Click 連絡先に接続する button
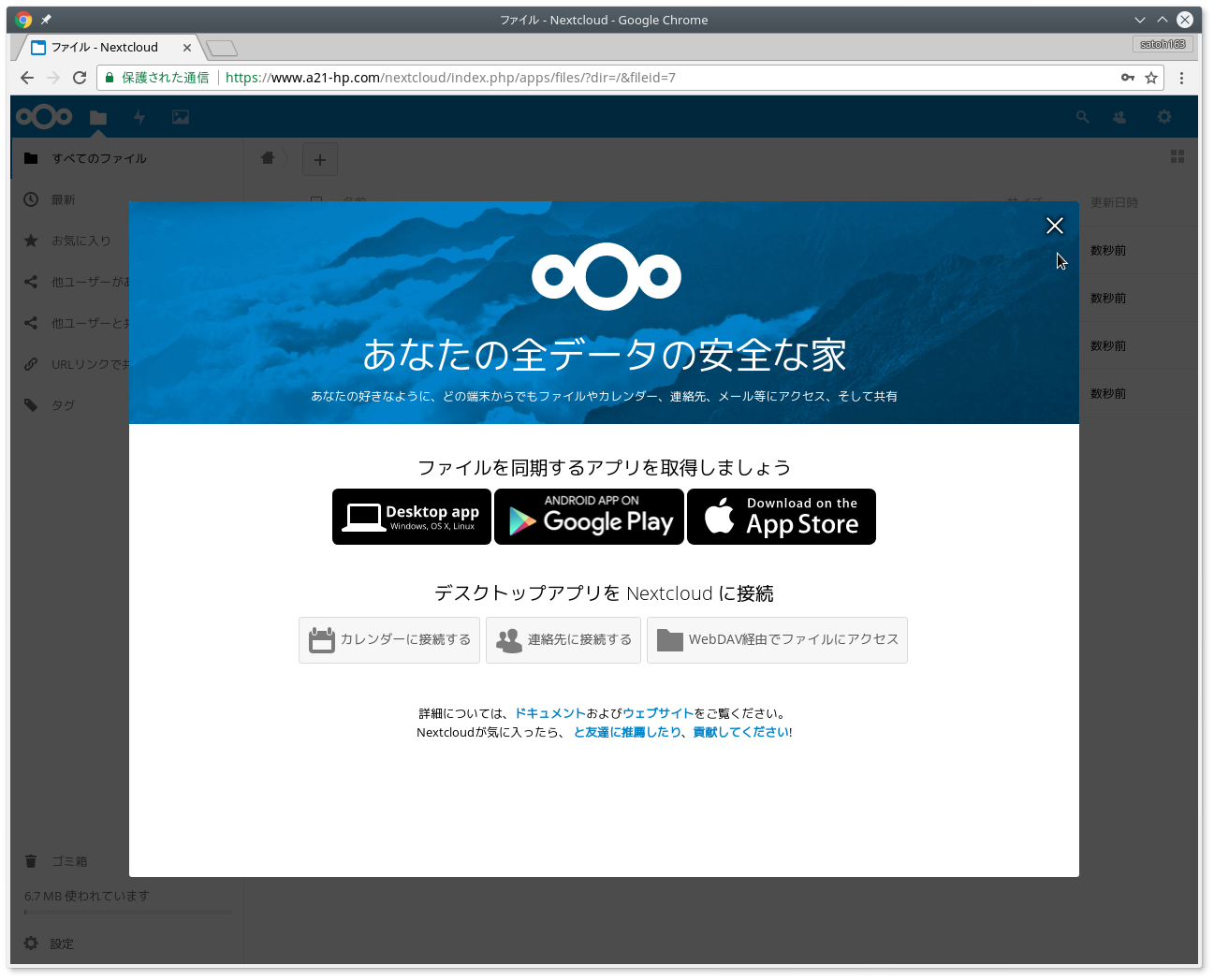The width and height of the screenshot is (1214, 980). (x=563, y=640)
